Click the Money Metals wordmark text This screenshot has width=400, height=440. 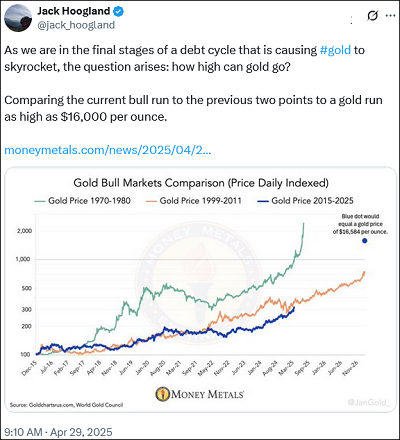(207, 394)
